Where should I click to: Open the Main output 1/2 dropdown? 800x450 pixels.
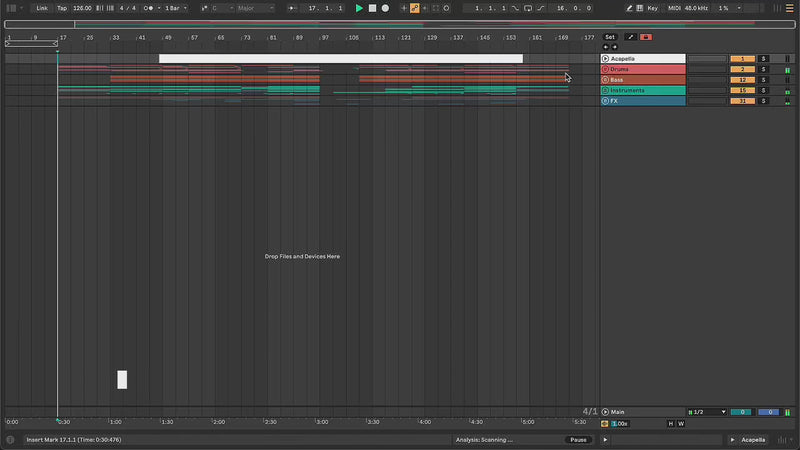click(x=707, y=412)
